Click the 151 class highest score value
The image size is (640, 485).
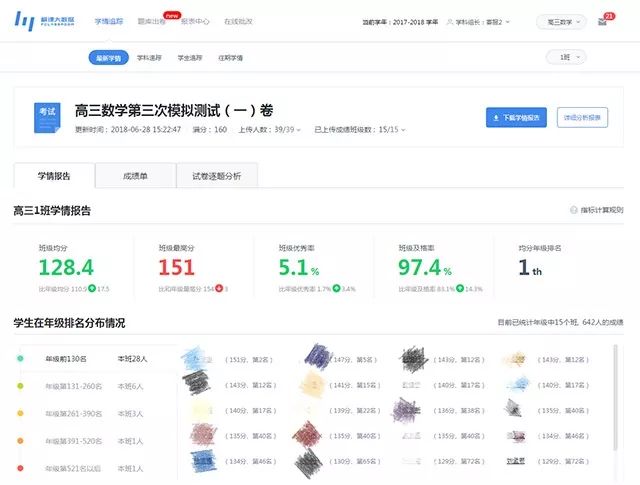(176, 267)
